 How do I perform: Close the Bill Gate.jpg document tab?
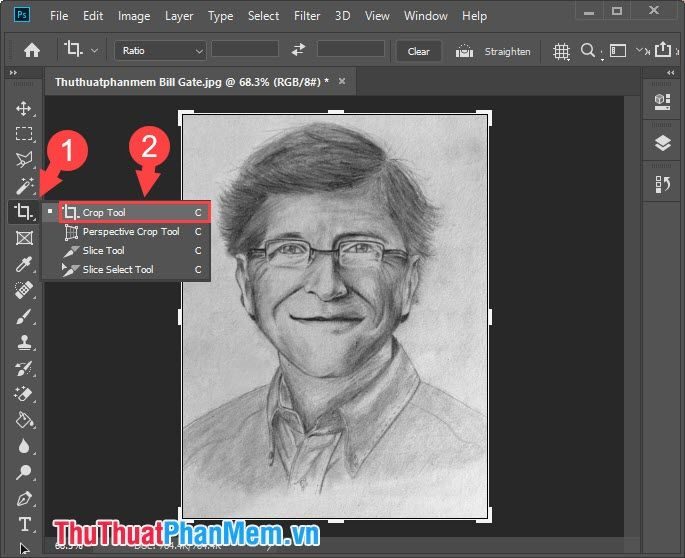click(342, 81)
